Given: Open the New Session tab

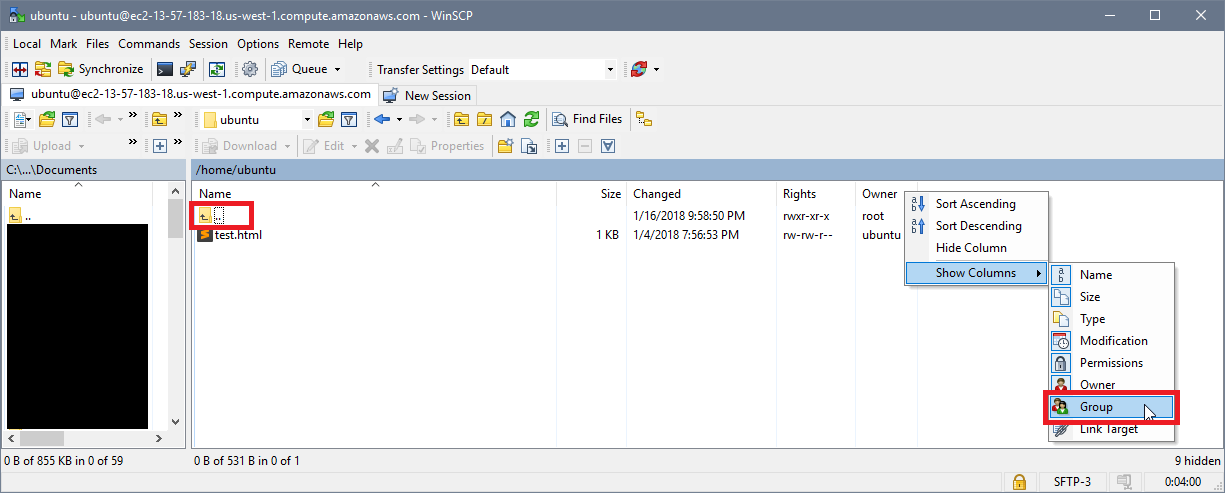Looking at the screenshot, I should pyautogui.click(x=427, y=95).
